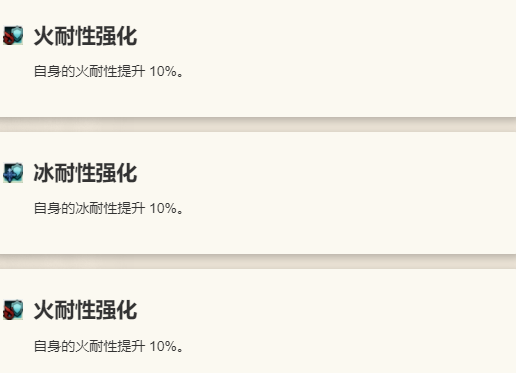Click the ice resistance shield icon

point(13,173)
